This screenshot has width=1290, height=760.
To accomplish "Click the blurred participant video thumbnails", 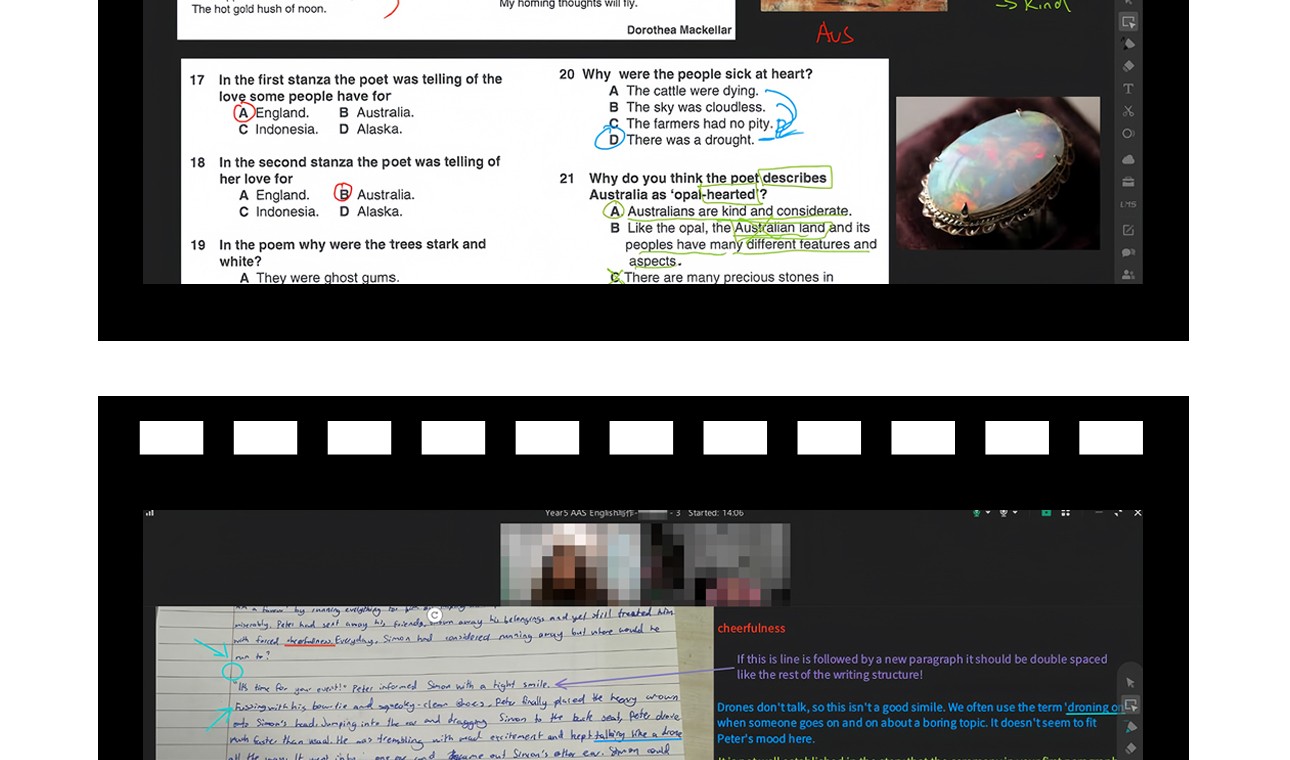I will click(645, 564).
